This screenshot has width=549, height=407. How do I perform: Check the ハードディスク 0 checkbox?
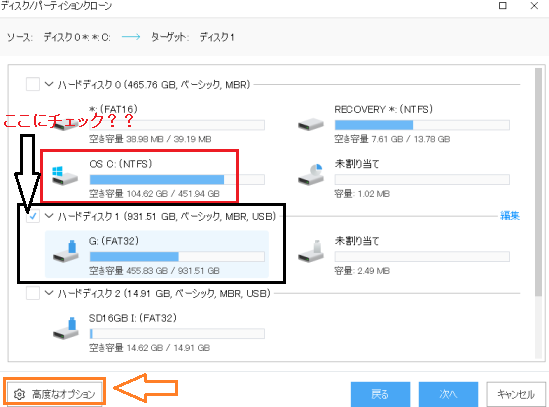(x=33, y=84)
